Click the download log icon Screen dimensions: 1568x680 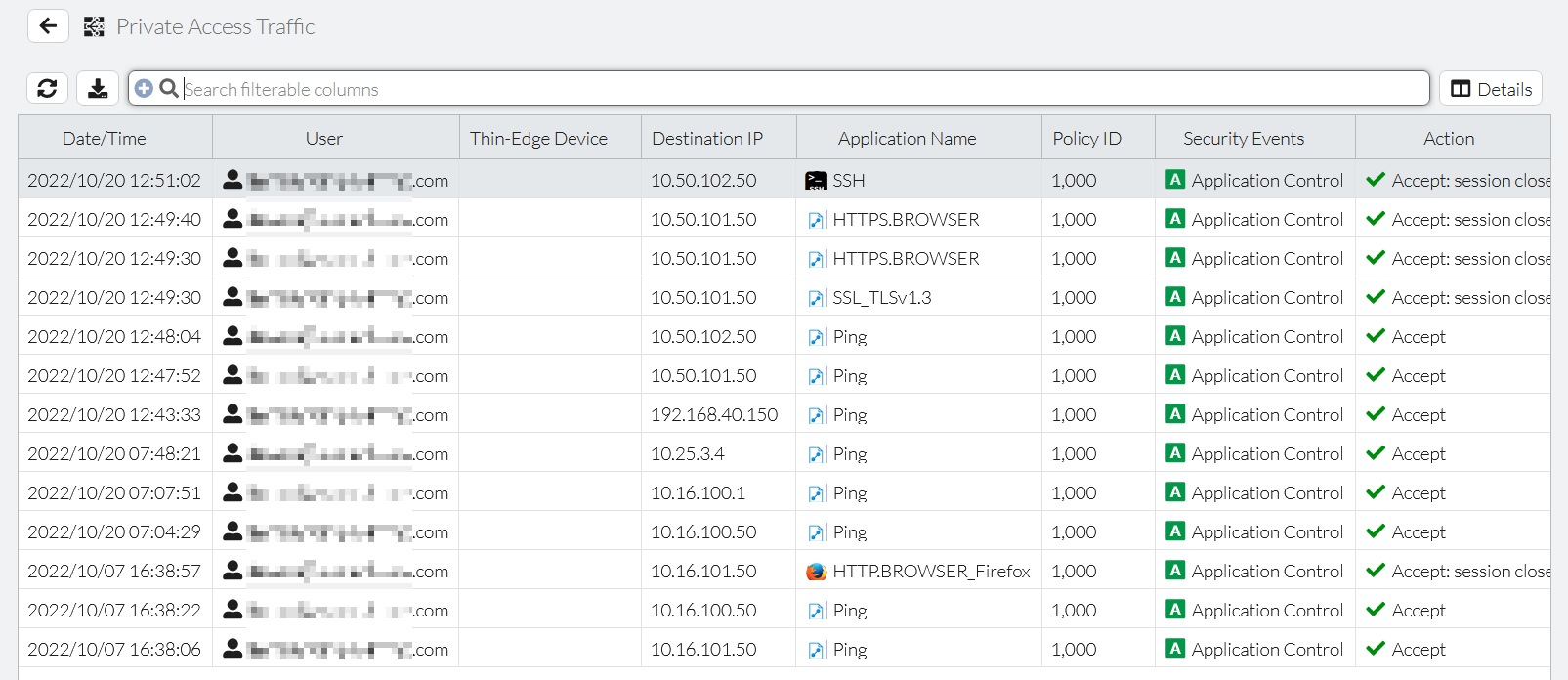(98, 89)
